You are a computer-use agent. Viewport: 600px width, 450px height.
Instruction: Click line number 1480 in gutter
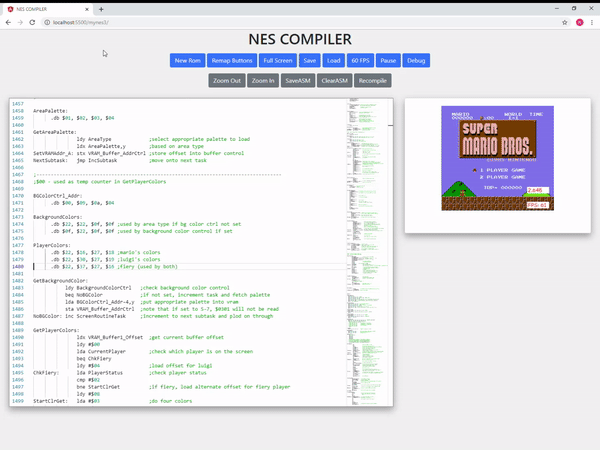coord(18,267)
